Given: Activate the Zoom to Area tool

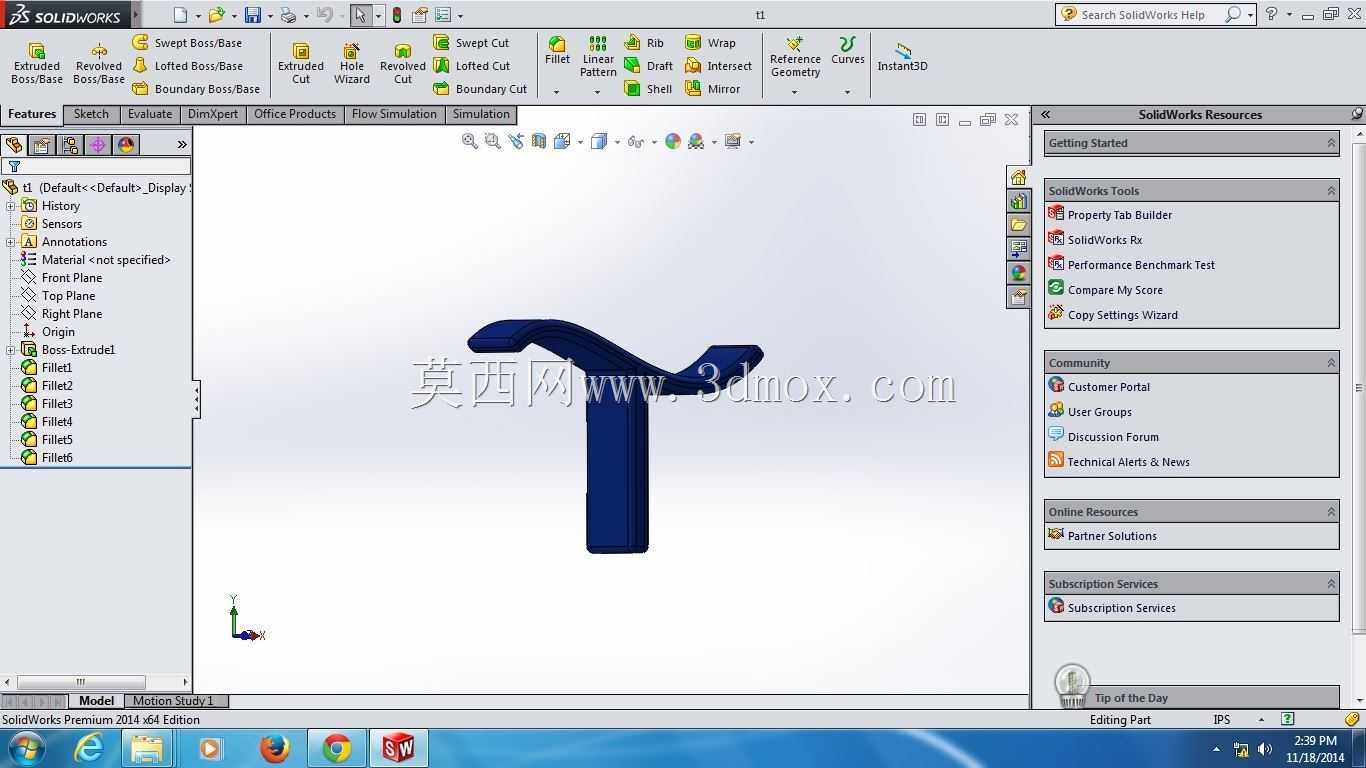Looking at the screenshot, I should [x=492, y=142].
